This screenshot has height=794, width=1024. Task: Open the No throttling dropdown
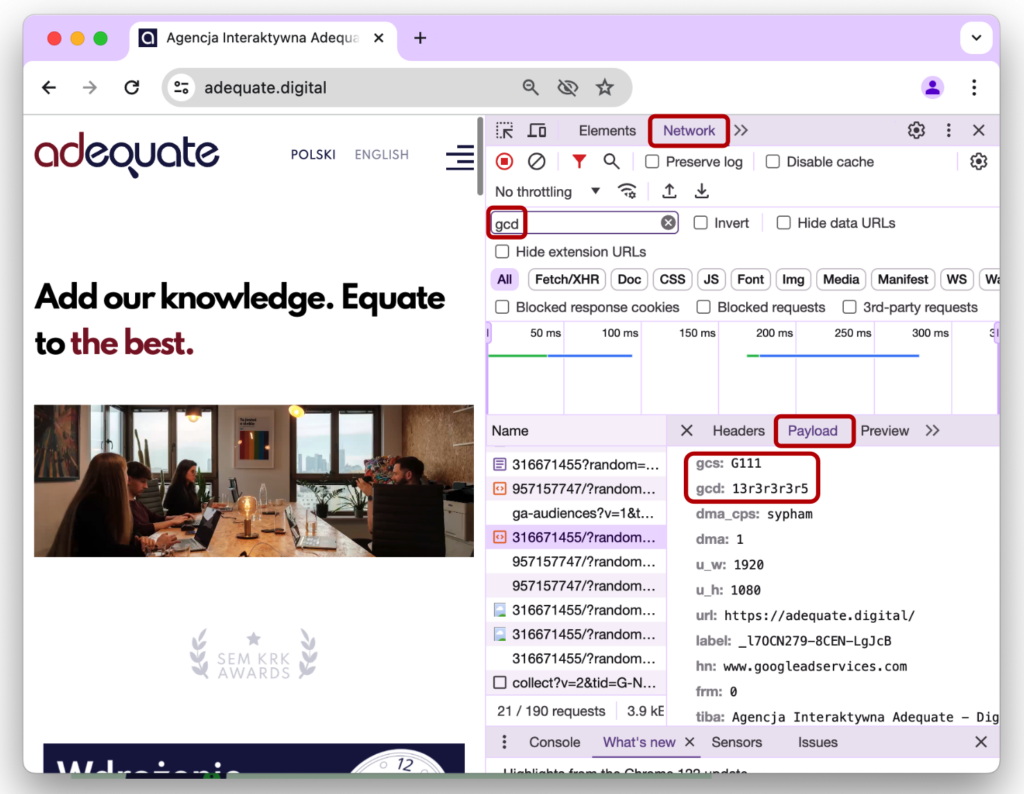click(547, 192)
